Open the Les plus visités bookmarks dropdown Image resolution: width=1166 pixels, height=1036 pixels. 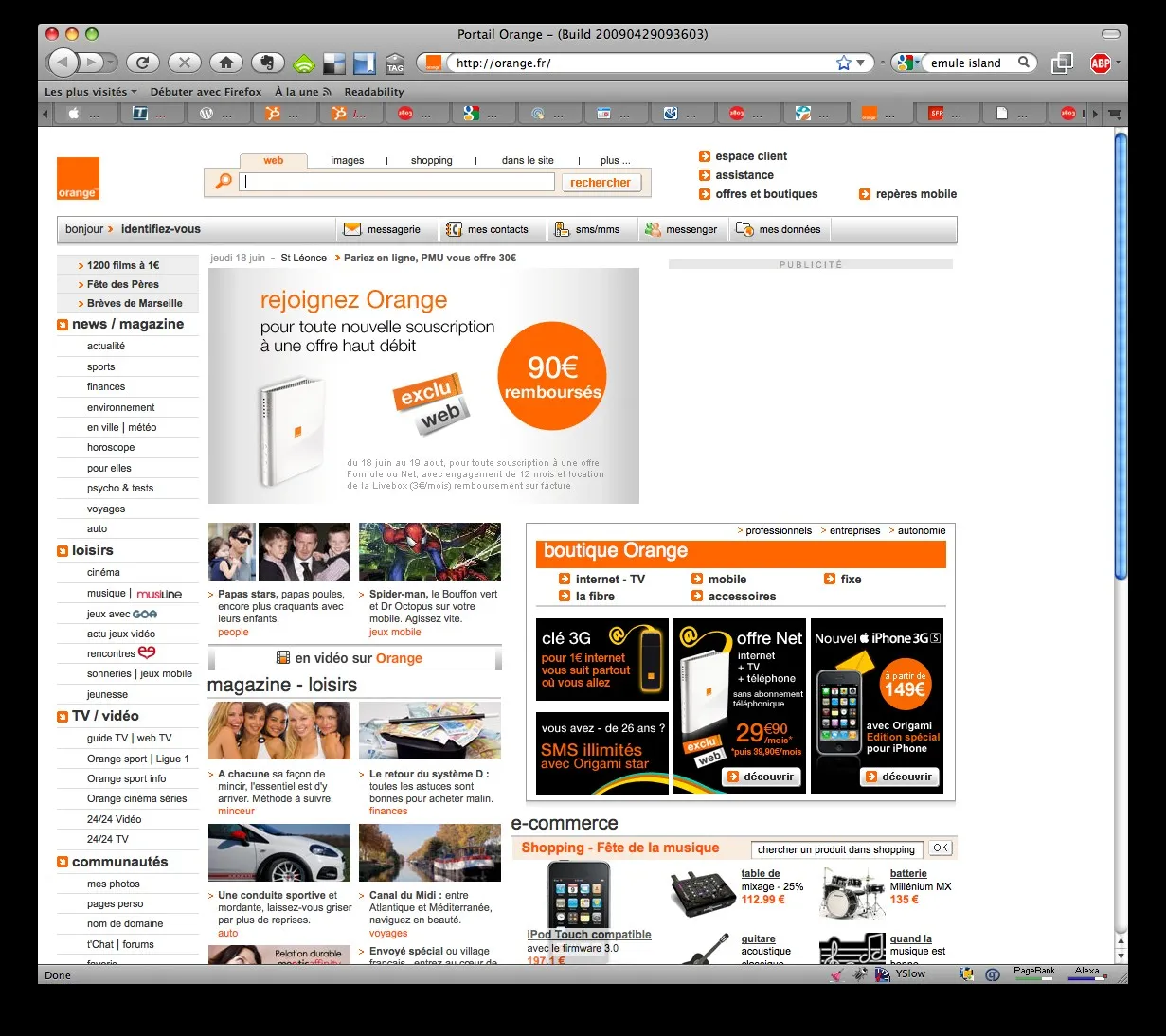(91, 92)
